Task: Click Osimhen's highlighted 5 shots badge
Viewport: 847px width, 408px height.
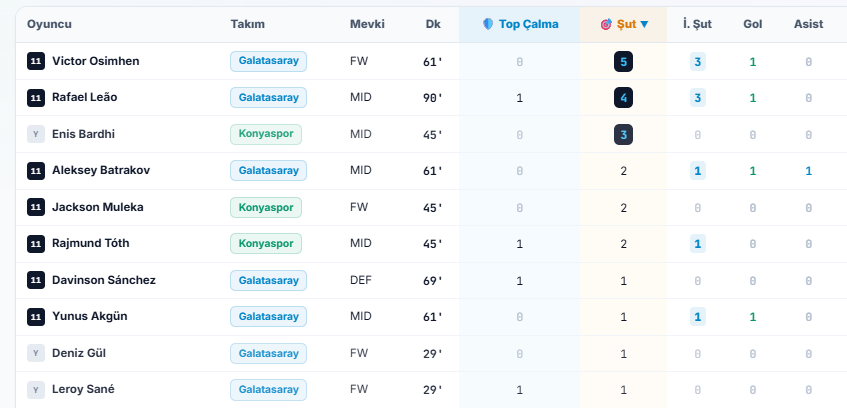Action: click(x=623, y=62)
